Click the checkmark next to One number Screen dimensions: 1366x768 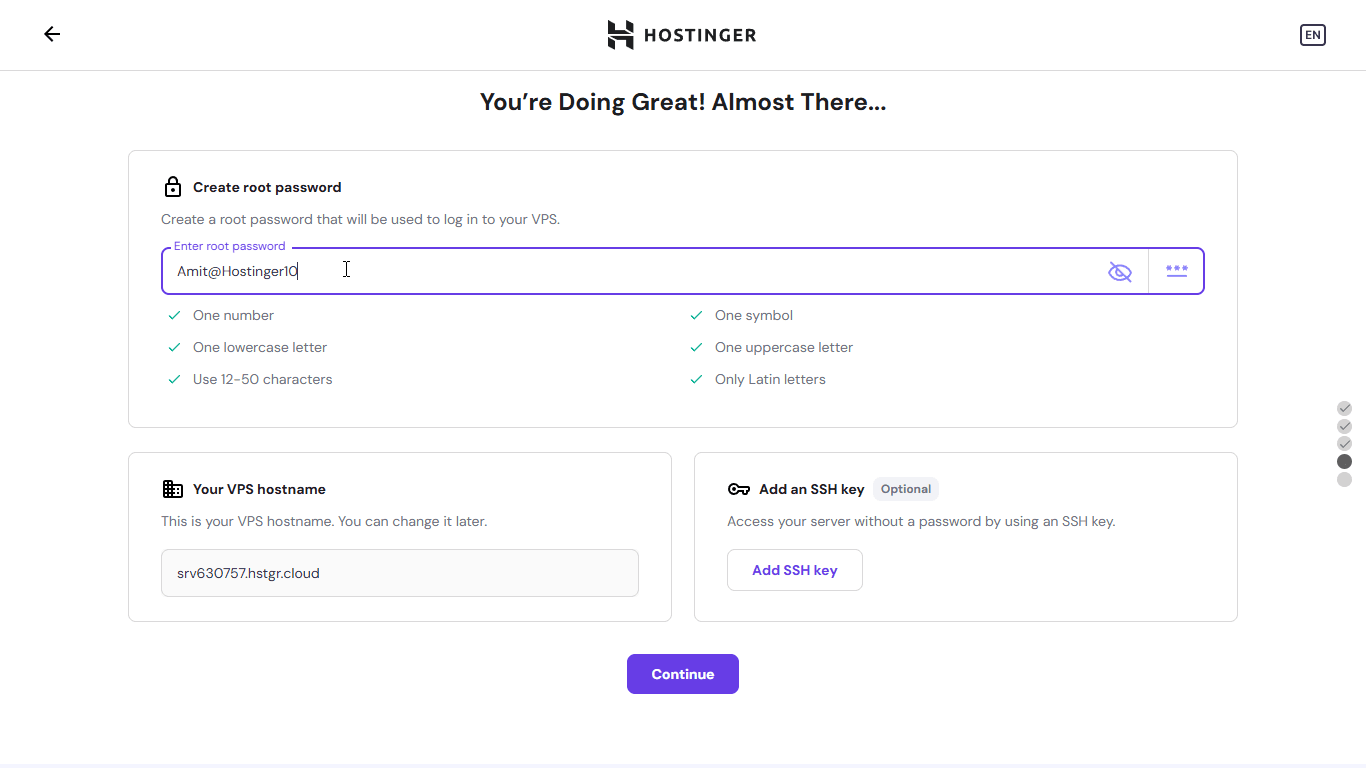point(174,315)
